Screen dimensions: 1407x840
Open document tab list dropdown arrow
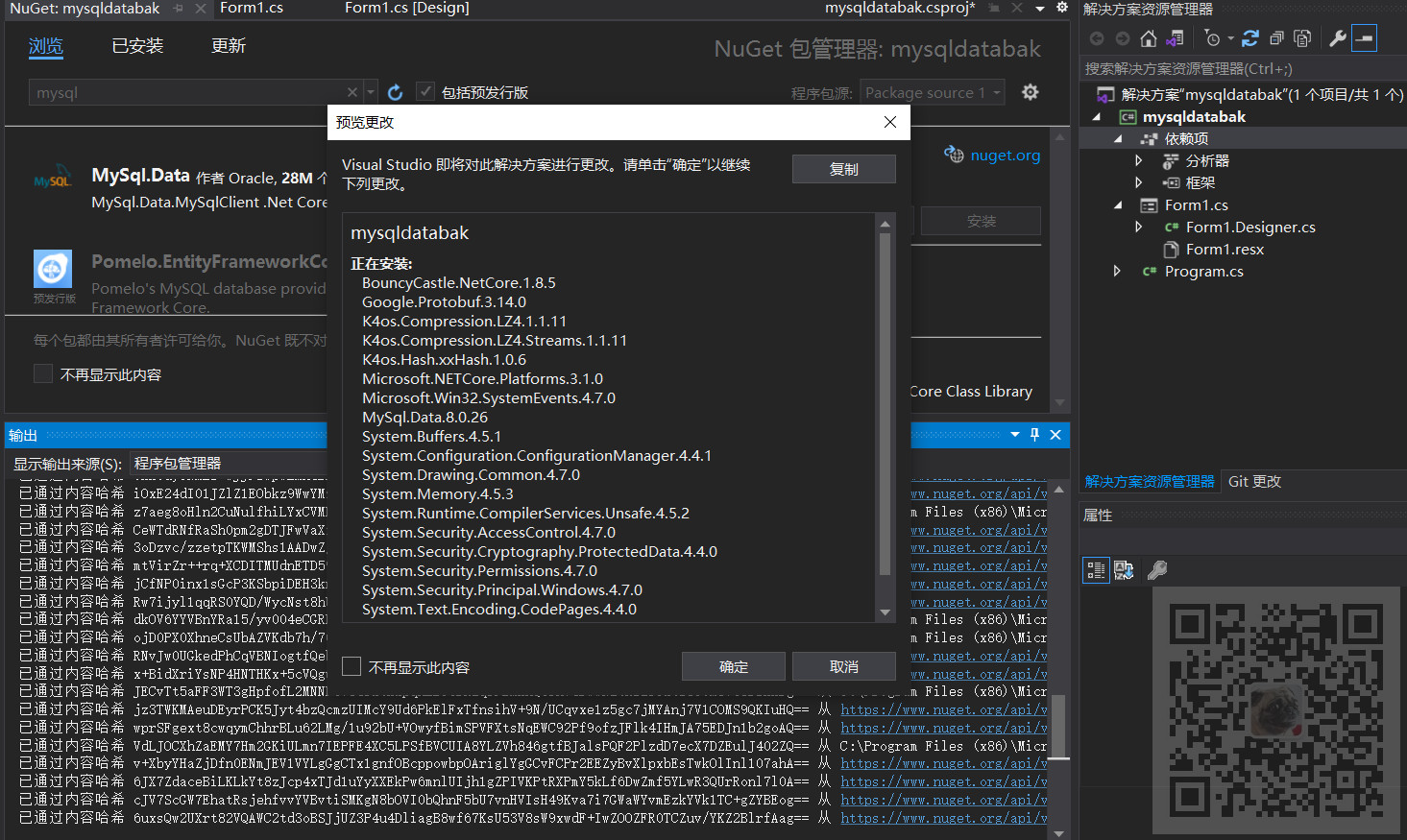click(x=1040, y=8)
